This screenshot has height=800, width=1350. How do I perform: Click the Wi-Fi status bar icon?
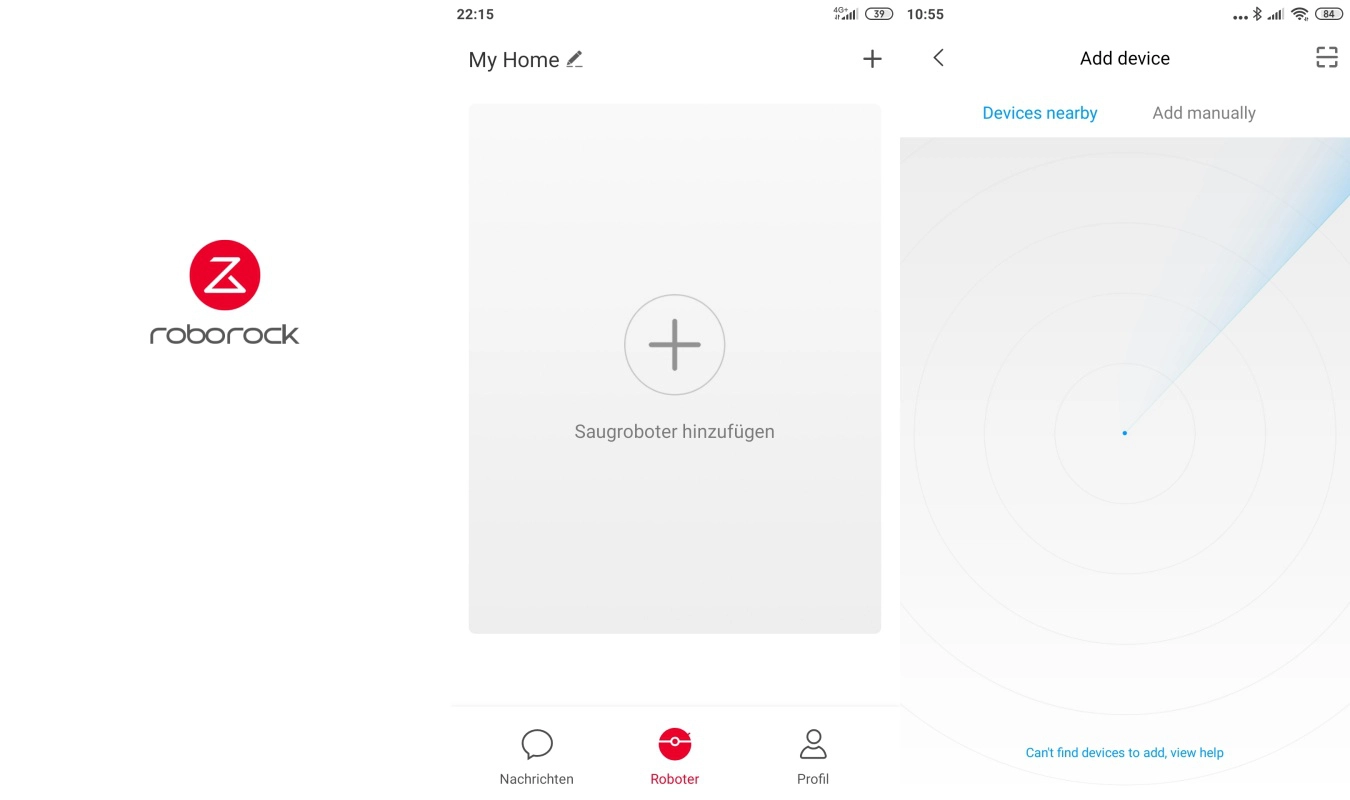(1300, 14)
